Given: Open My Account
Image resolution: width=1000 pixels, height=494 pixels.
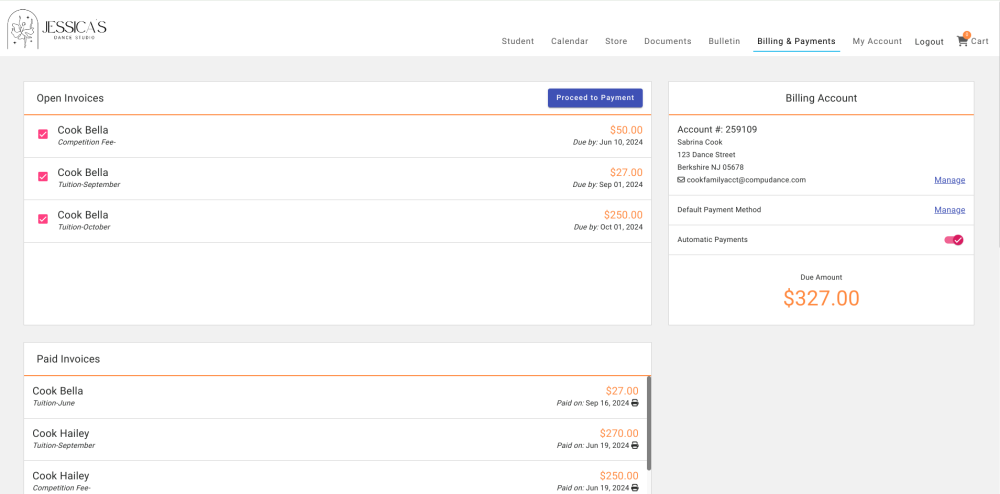Looking at the screenshot, I should [878, 41].
